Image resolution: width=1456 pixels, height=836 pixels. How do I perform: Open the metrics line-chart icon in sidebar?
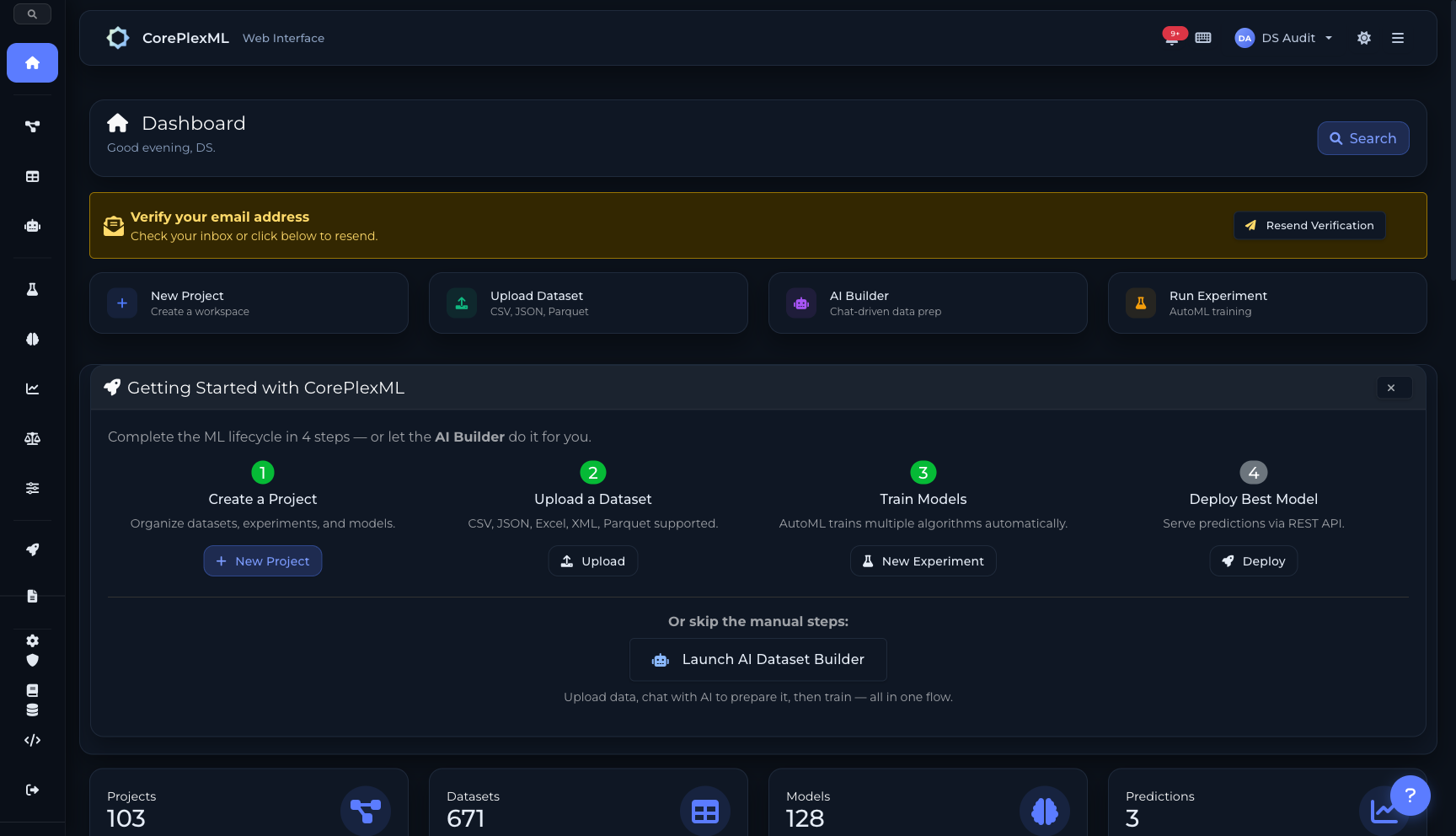pyautogui.click(x=32, y=389)
